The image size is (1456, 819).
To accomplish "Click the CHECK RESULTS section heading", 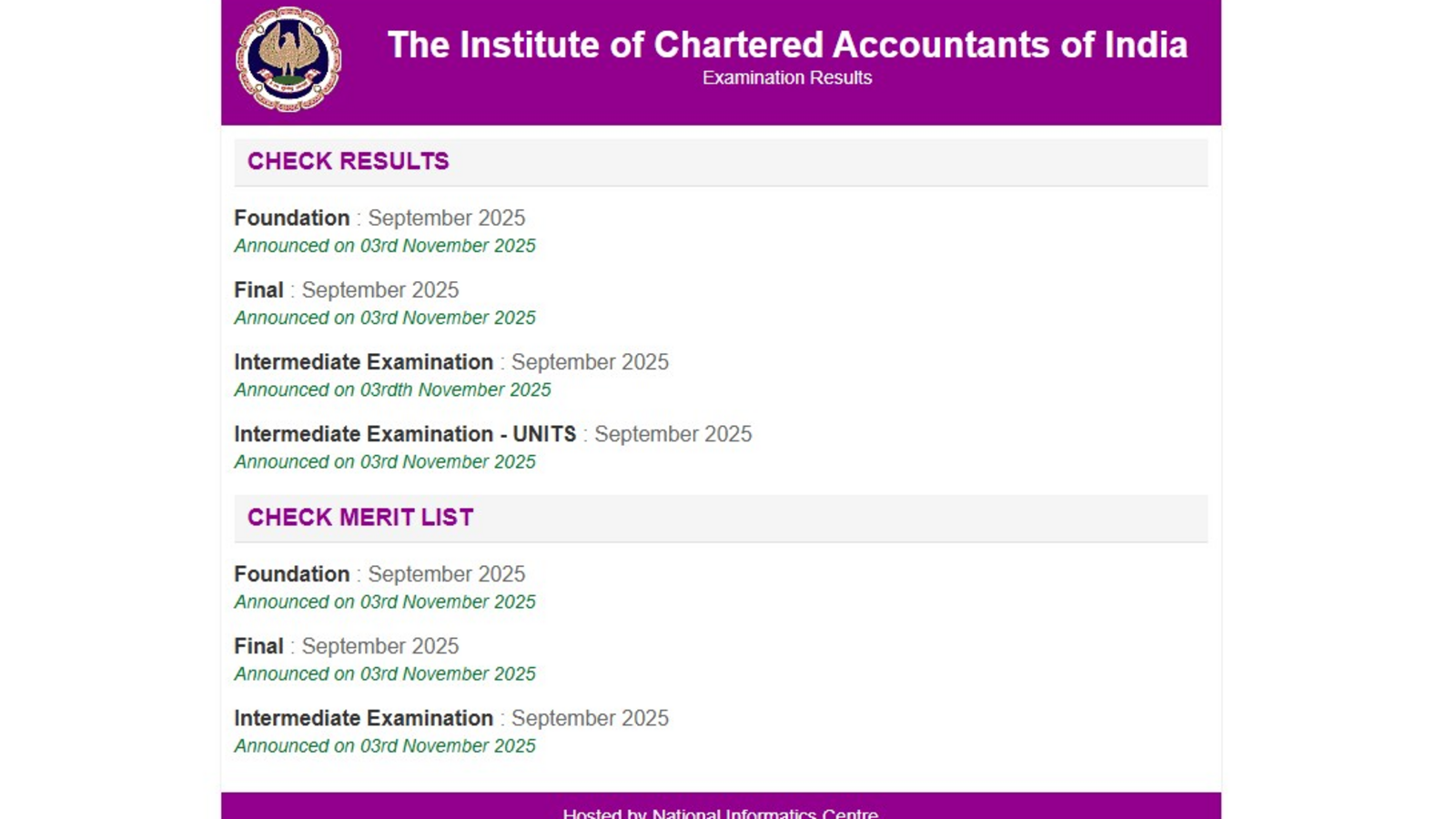I will tap(349, 161).
